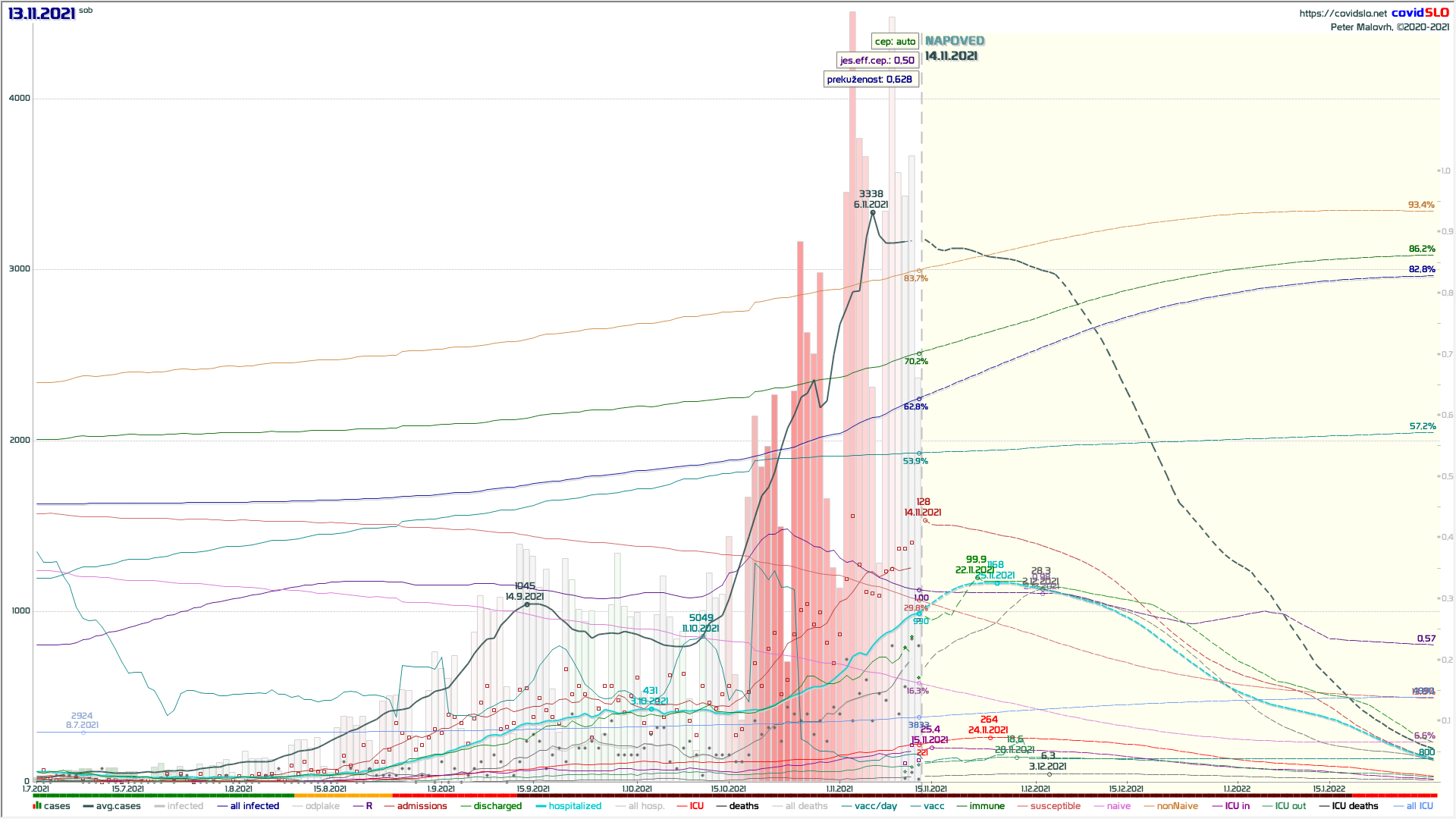Open the covidslo.net link

[x=1342, y=13]
